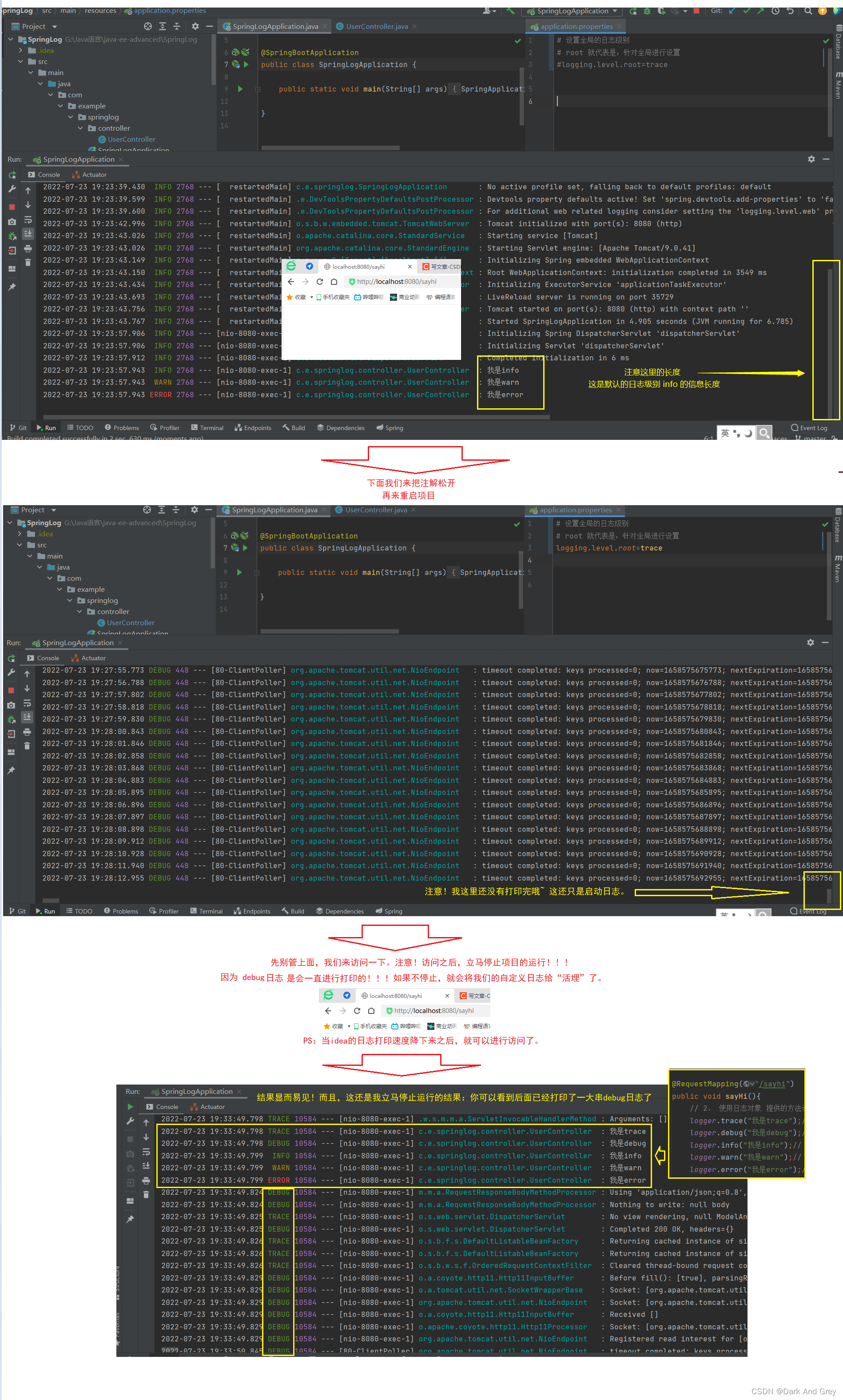843x1400 pixels.
Task: Clear console with trash icon in INFO-log IDE
Action: point(28,263)
